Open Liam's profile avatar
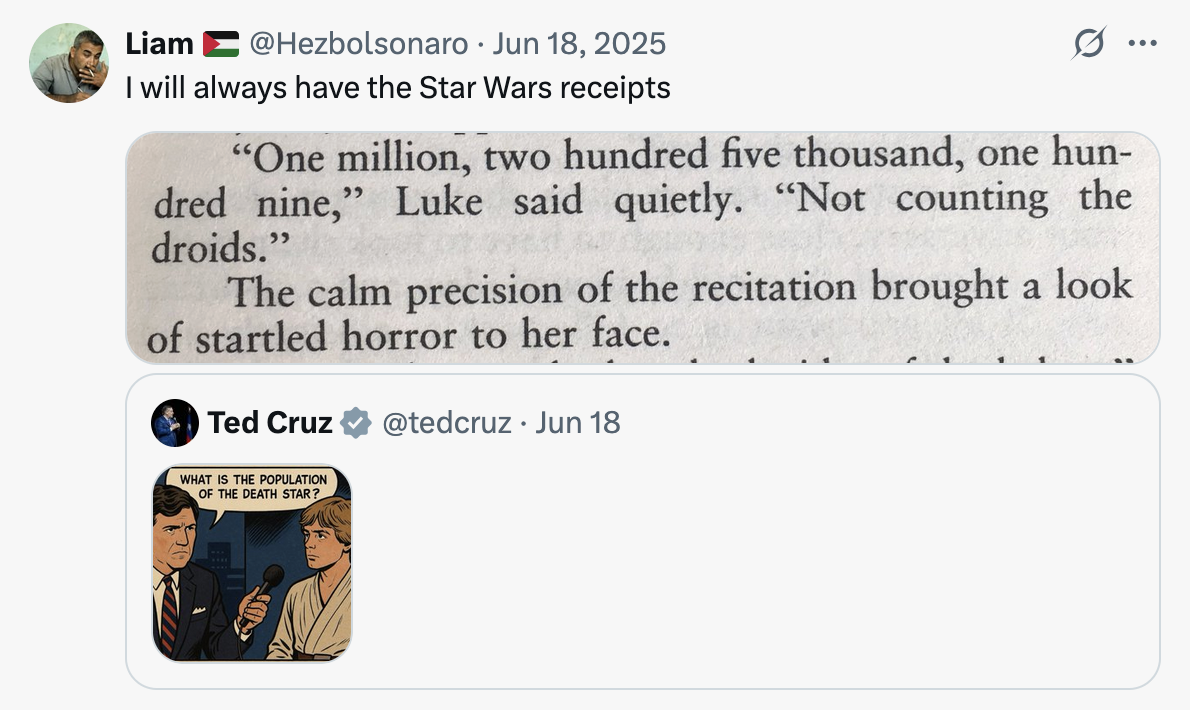 69,63
